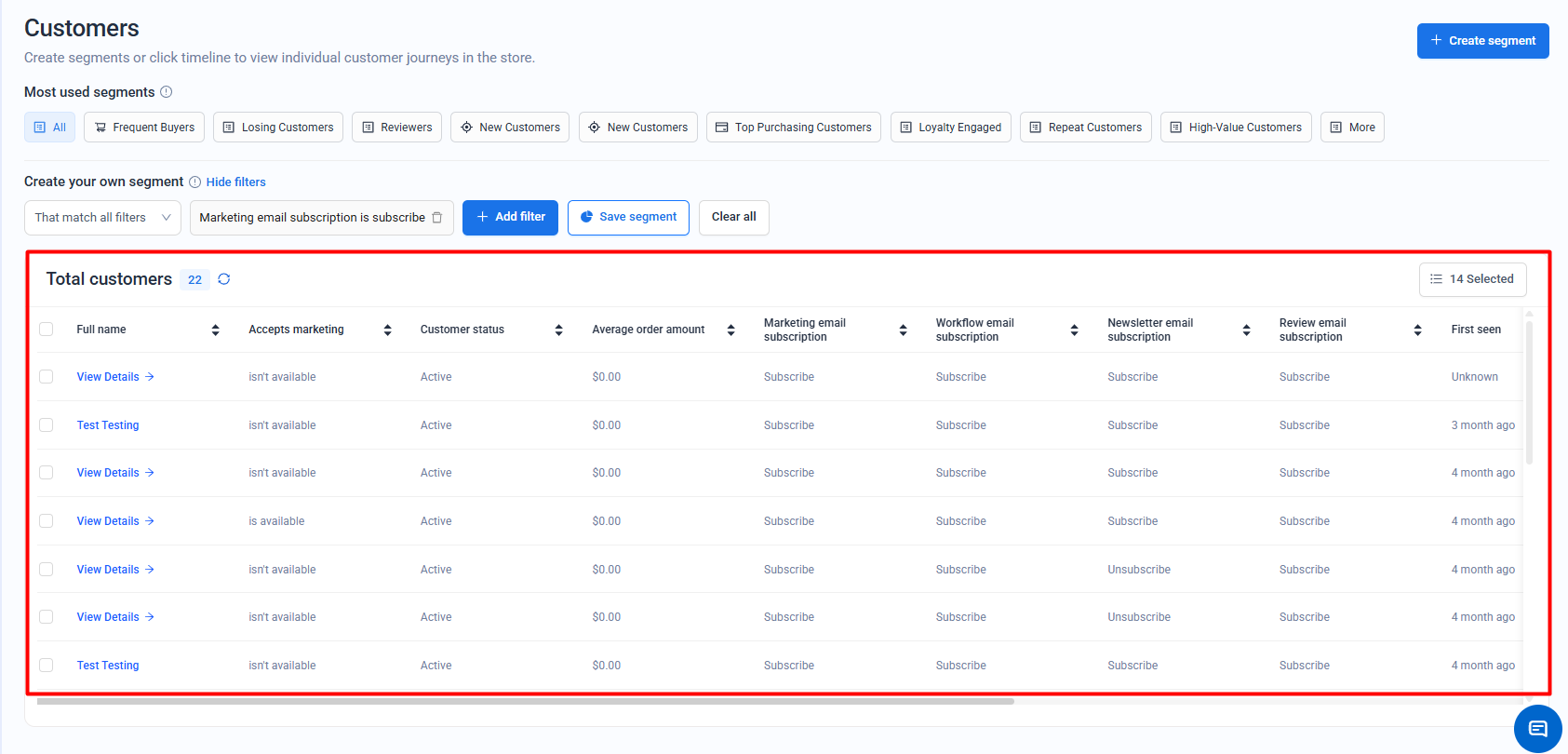Image resolution: width=1568 pixels, height=754 pixels.
Task: Click the refresh icon beside Total customers
Action: click(x=224, y=279)
